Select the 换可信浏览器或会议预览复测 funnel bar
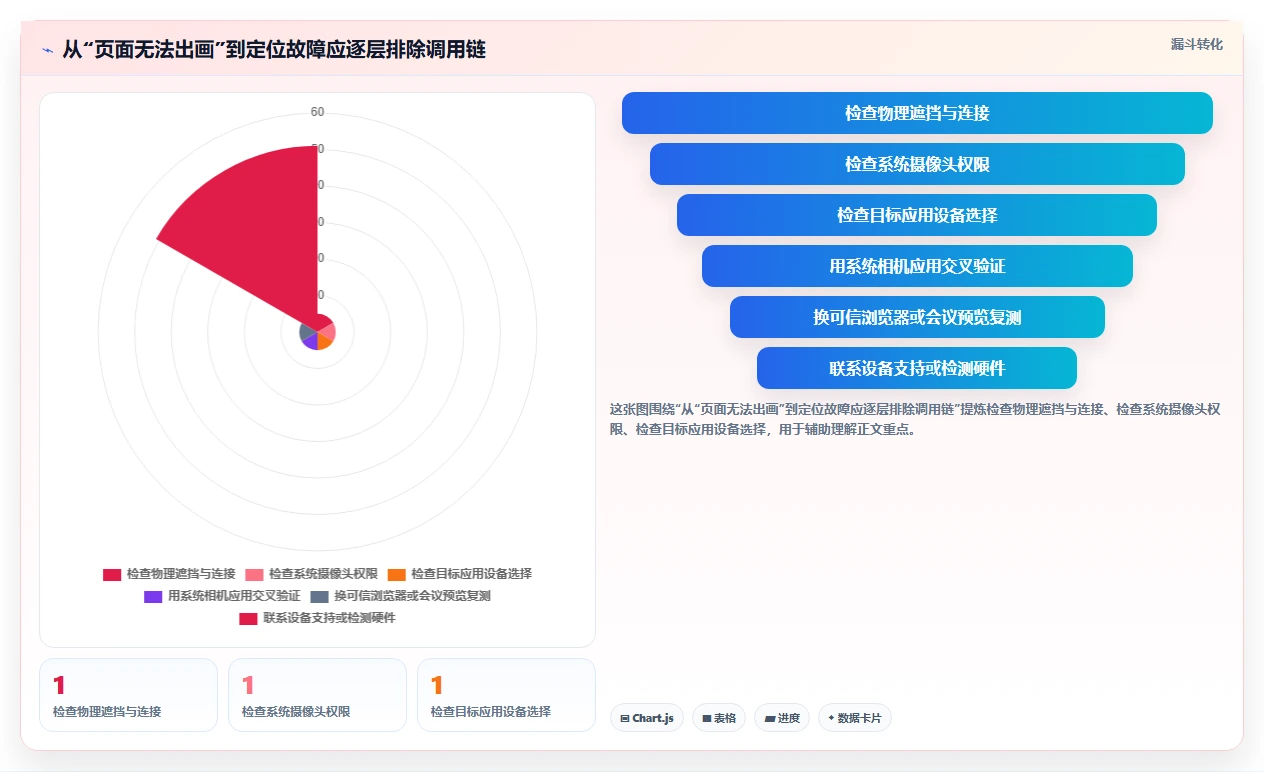Screen dimensions: 1264x772 [x=917, y=317]
